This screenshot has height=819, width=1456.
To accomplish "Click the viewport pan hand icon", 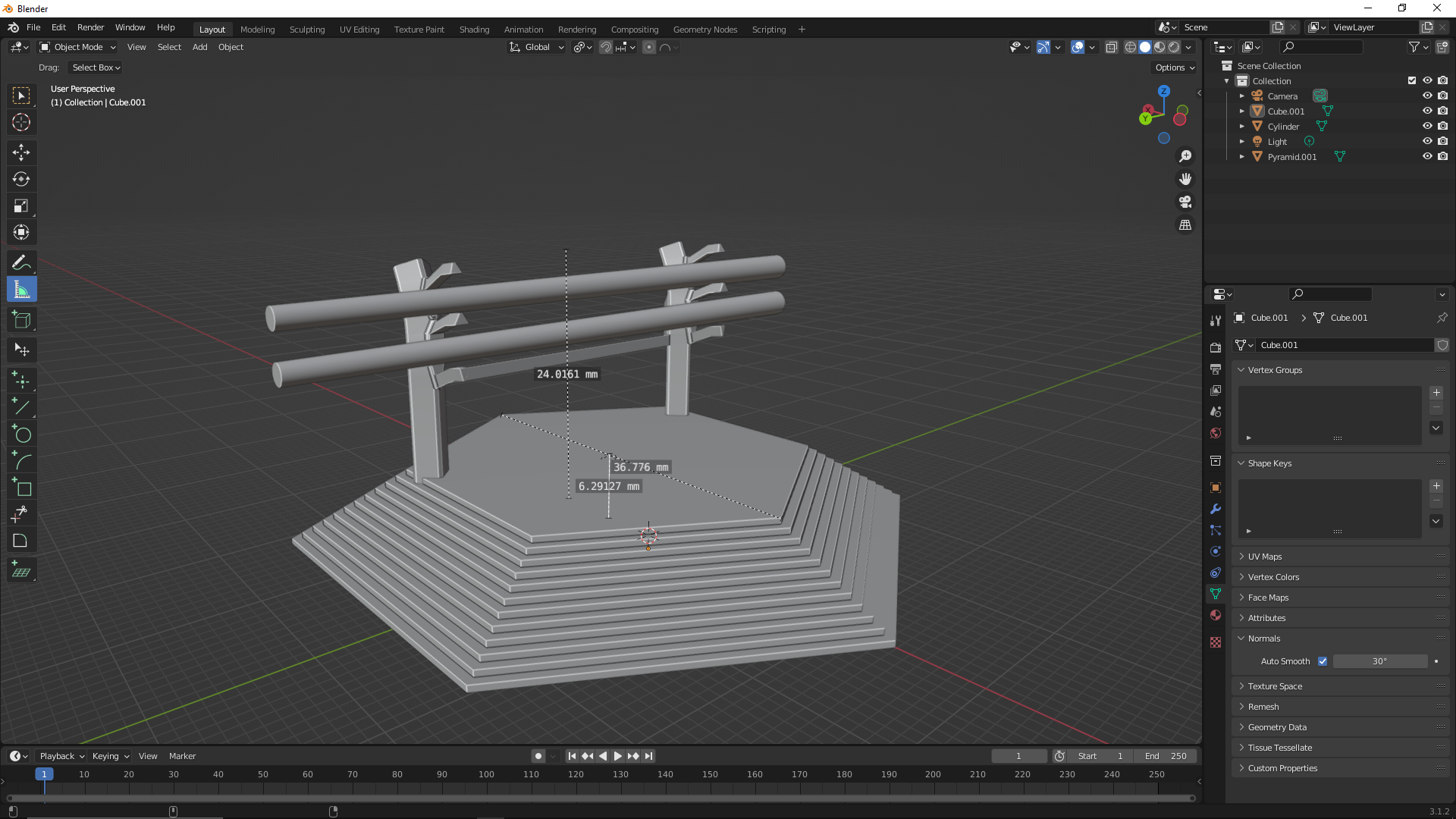I will pyautogui.click(x=1185, y=179).
